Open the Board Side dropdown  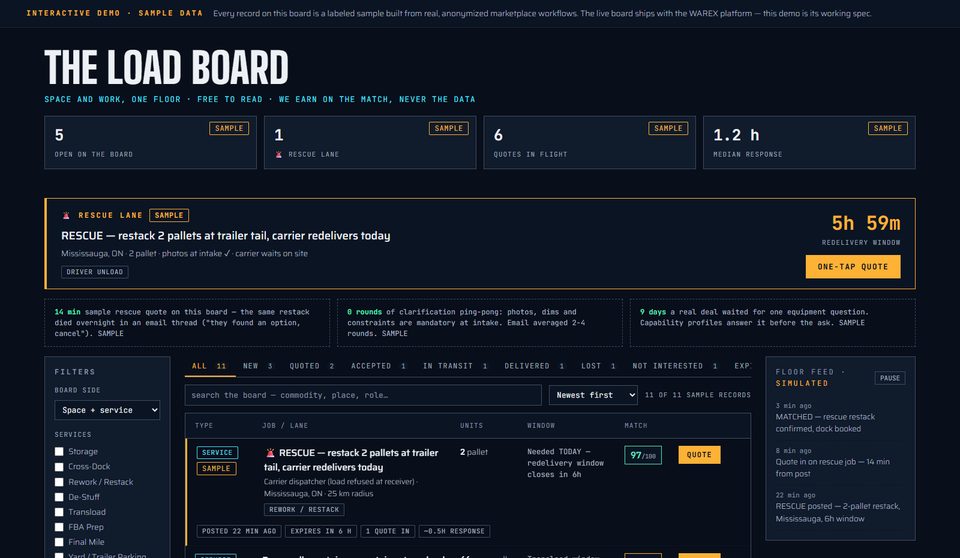click(x=107, y=410)
